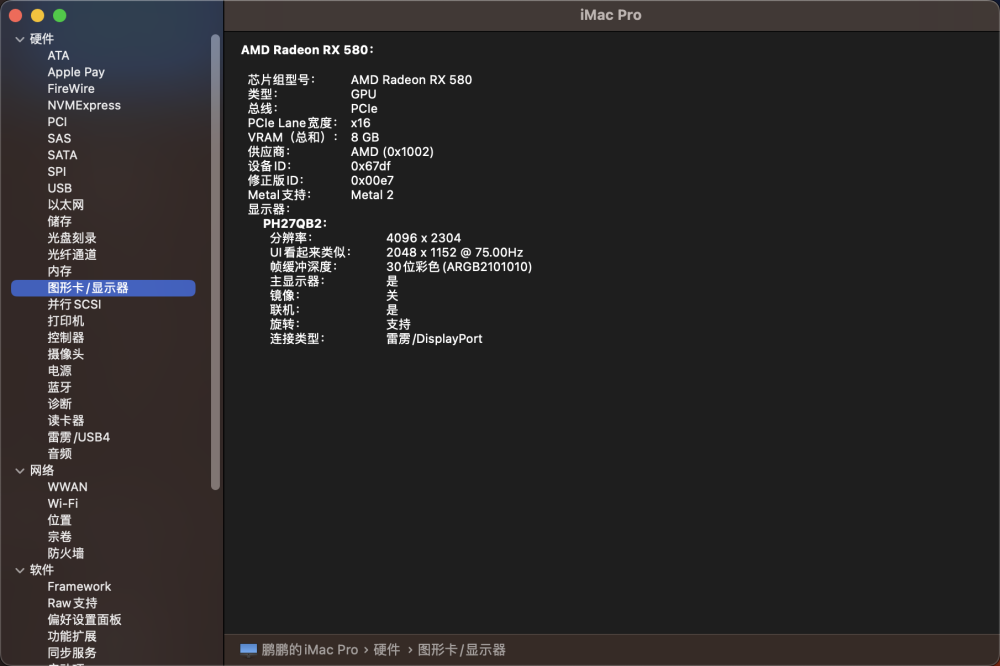
Task: Click the 2048 x 1152 @ 75.00Hz value
Action: click(x=455, y=253)
